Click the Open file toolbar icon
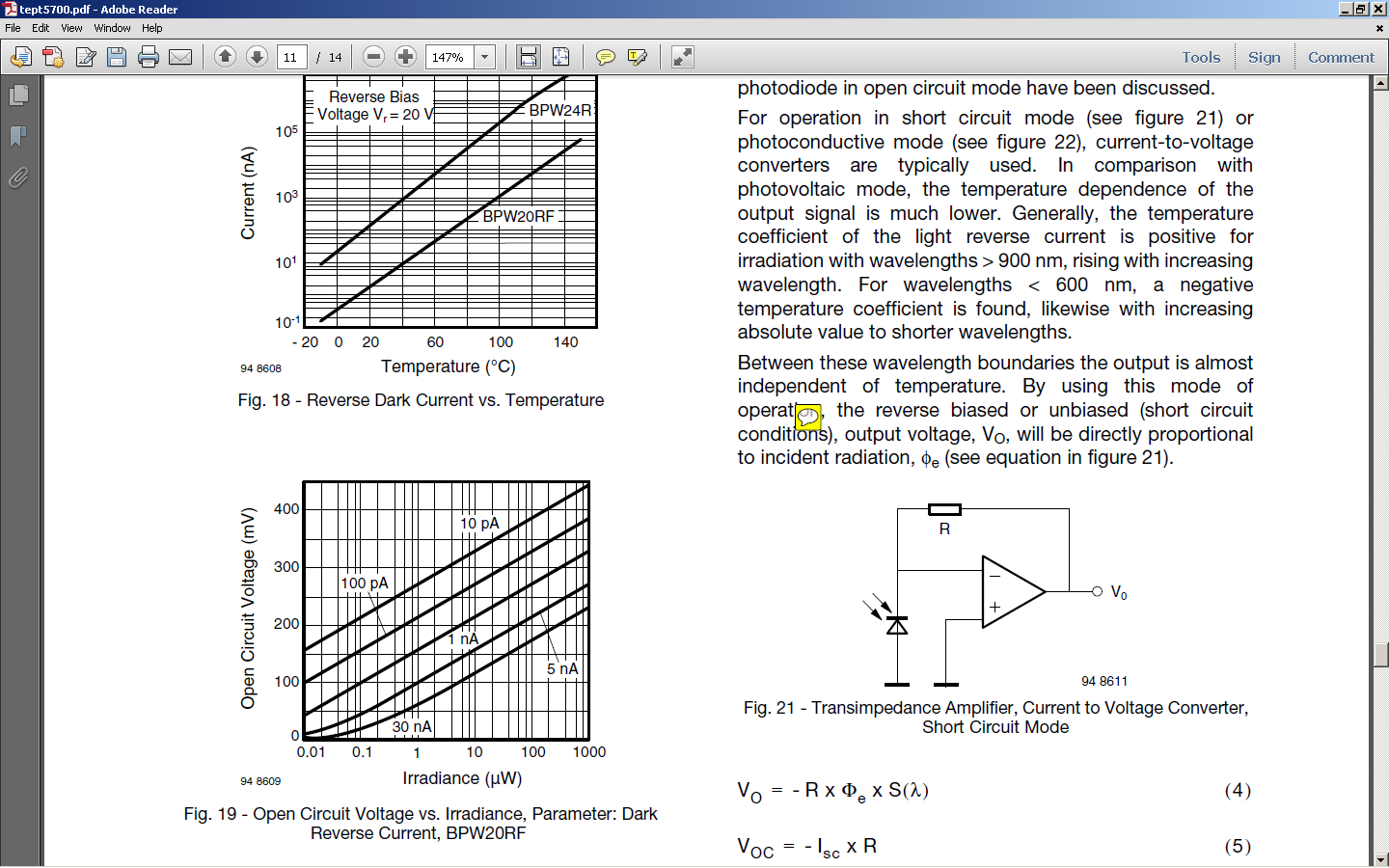Image resolution: width=1389 pixels, height=868 pixels. pos(21,57)
